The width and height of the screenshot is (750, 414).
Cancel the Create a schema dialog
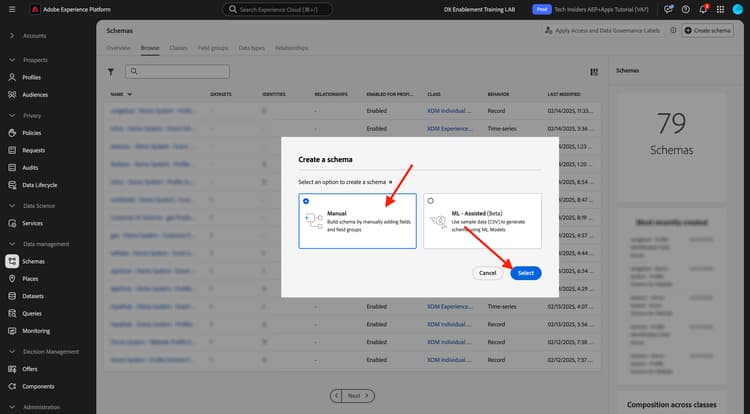487,273
